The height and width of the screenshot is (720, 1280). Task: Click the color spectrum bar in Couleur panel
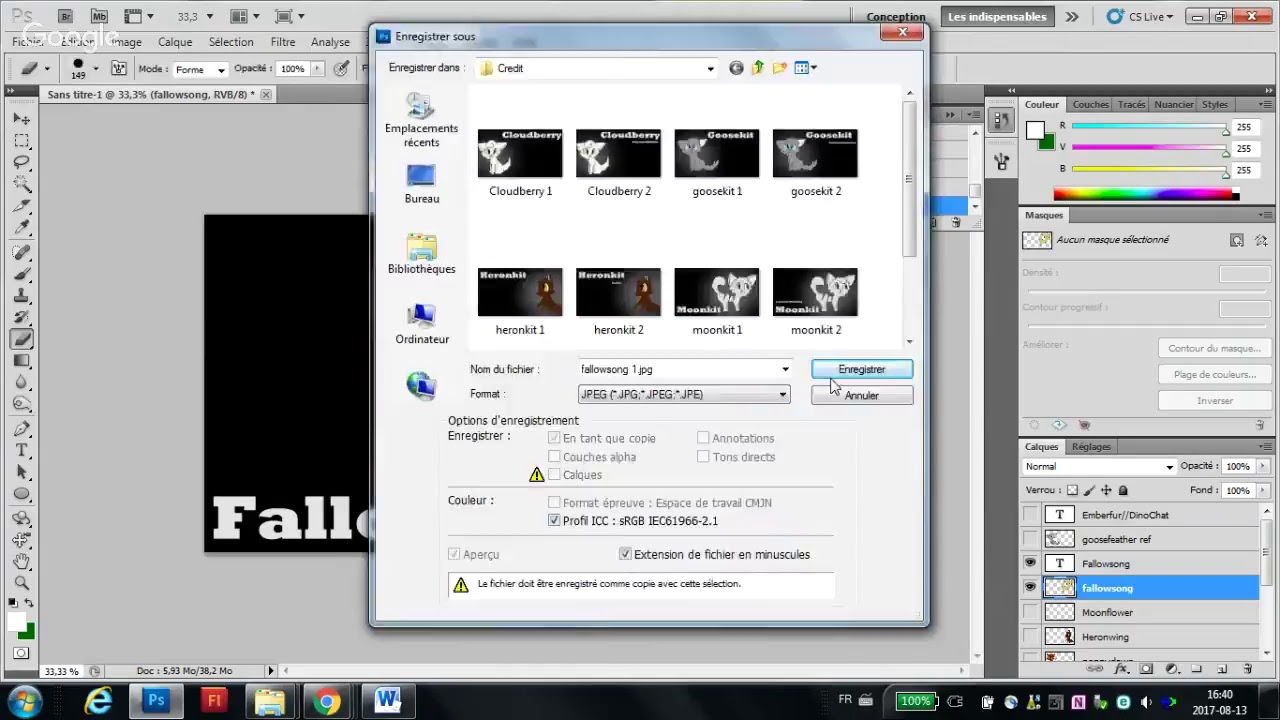click(1146, 194)
